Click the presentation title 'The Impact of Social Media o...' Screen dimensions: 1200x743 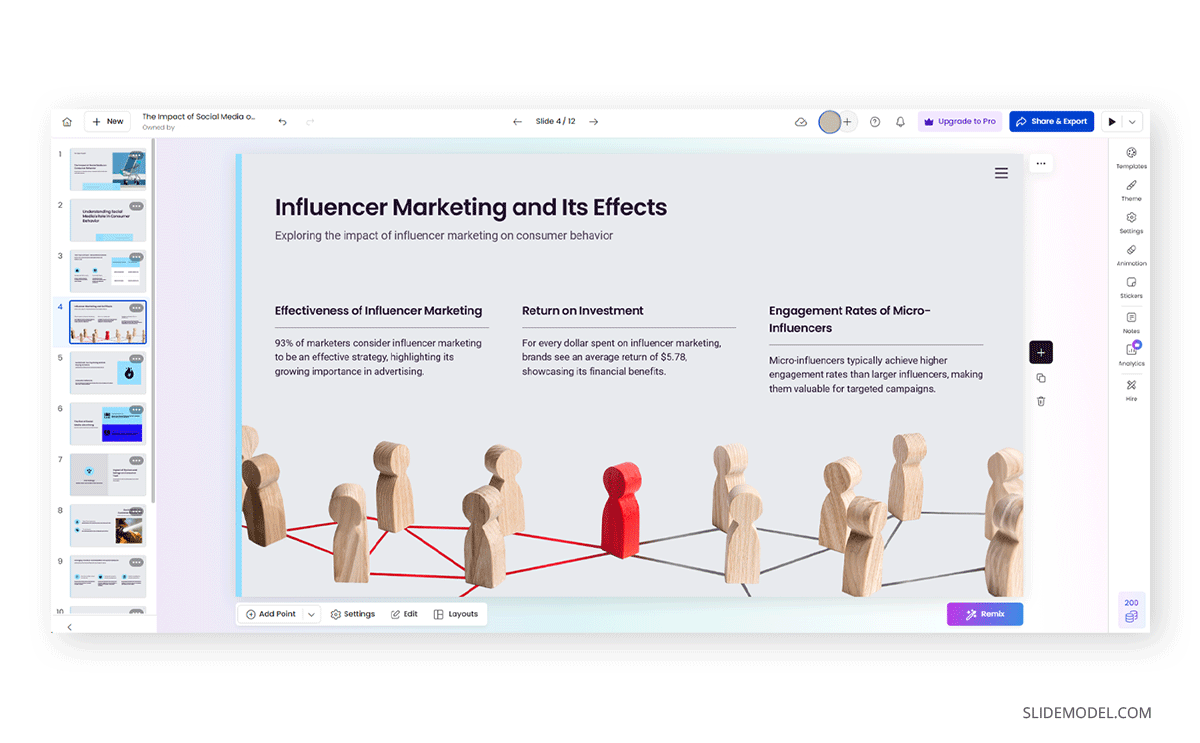point(199,117)
